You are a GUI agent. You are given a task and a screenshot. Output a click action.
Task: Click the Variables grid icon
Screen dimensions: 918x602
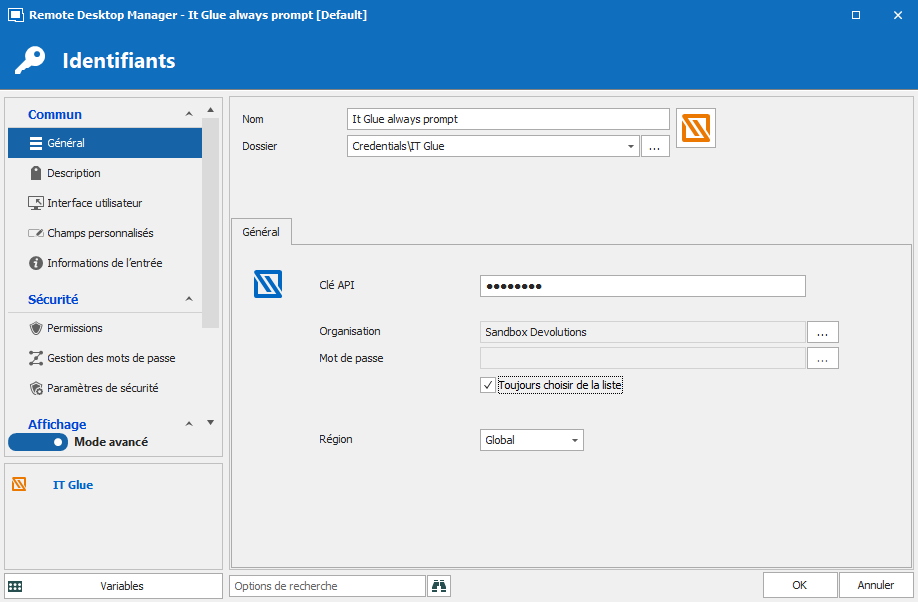tap(15, 586)
